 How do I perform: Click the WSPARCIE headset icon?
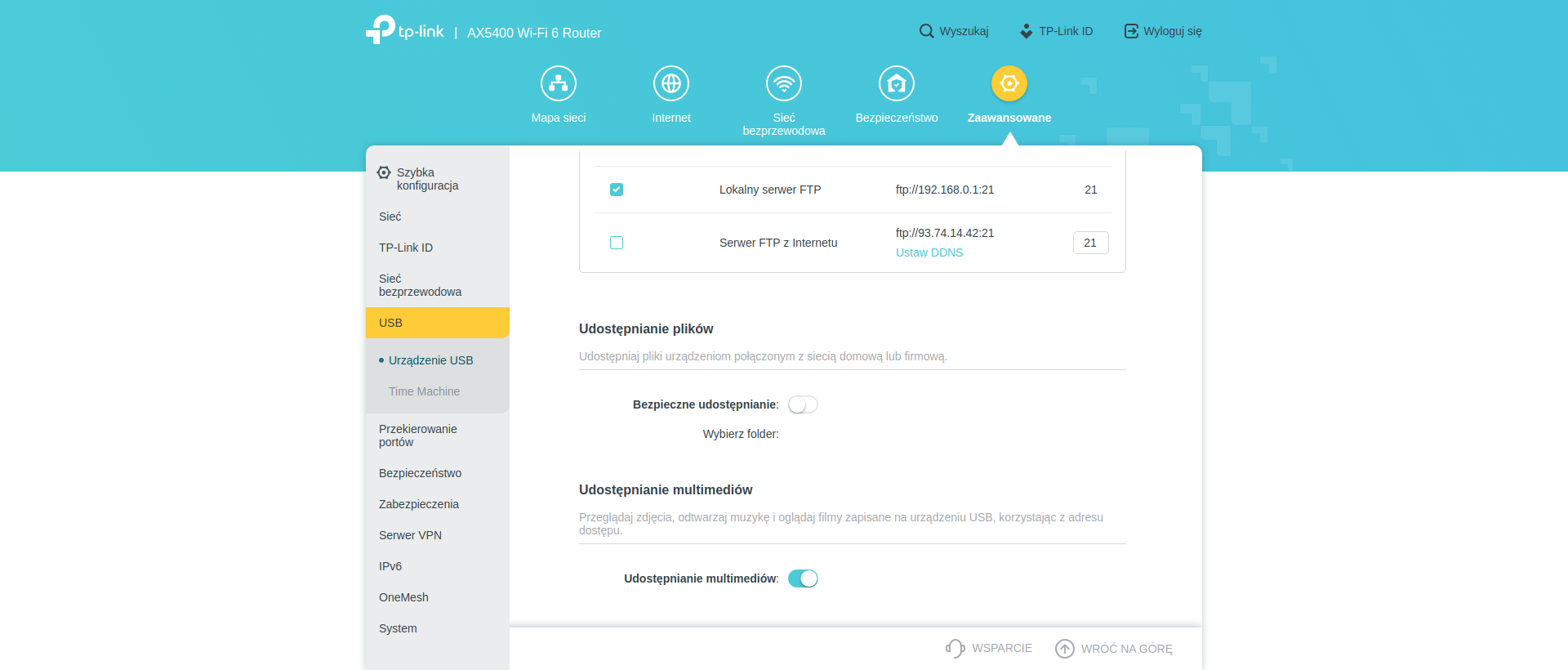coord(955,648)
